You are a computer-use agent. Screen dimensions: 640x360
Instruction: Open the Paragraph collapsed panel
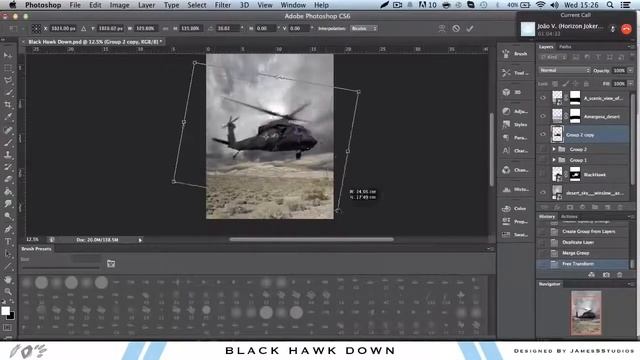click(515, 138)
